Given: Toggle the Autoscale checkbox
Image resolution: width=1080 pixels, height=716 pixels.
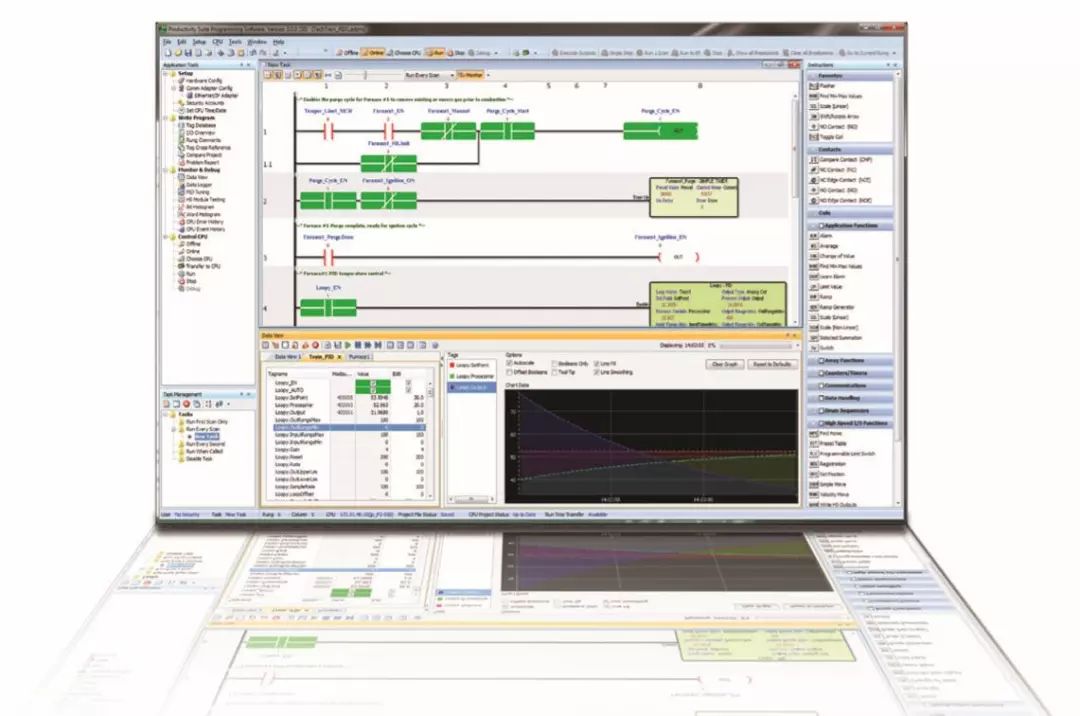Looking at the screenshot, I should pos(510,363).
